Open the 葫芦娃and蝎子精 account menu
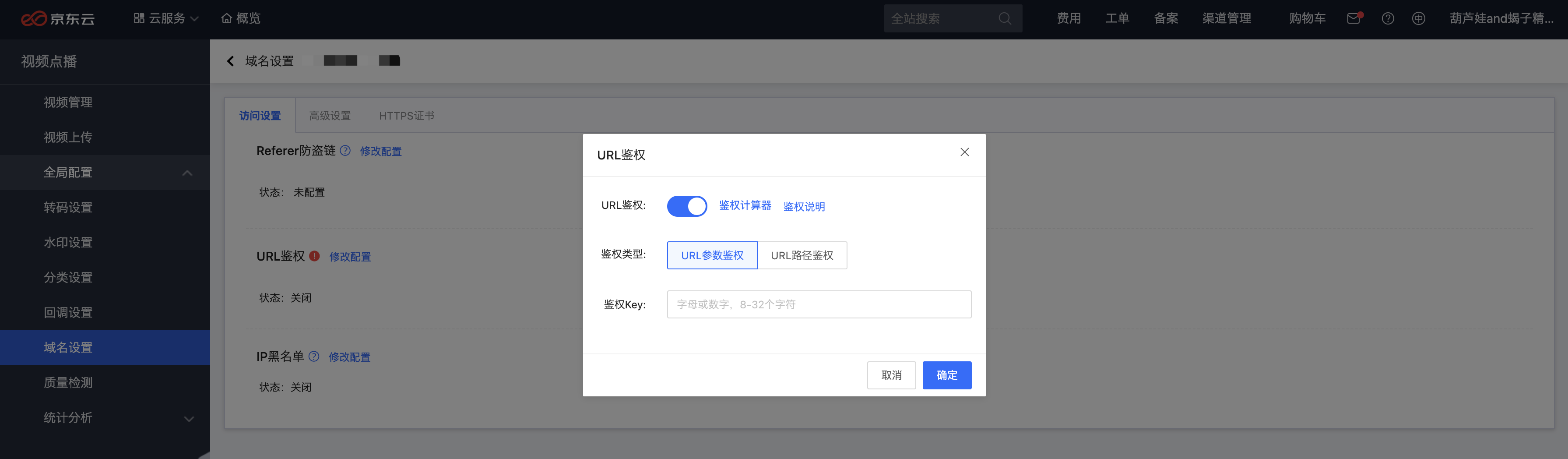This screenshot has height=459, width=1568. click(x=1501, y=19)
